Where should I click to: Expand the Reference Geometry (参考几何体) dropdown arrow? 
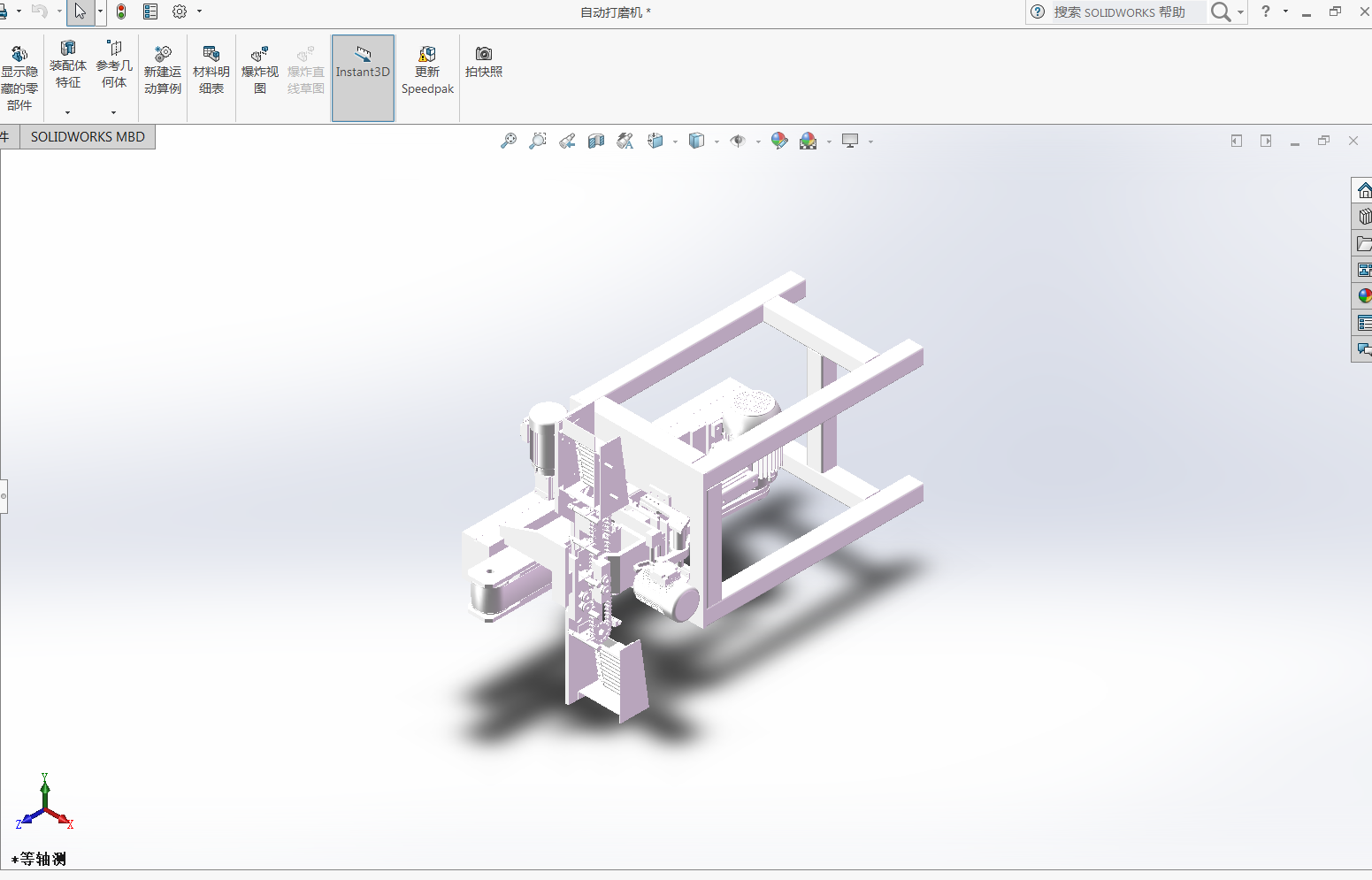click(x=113, y=112)
